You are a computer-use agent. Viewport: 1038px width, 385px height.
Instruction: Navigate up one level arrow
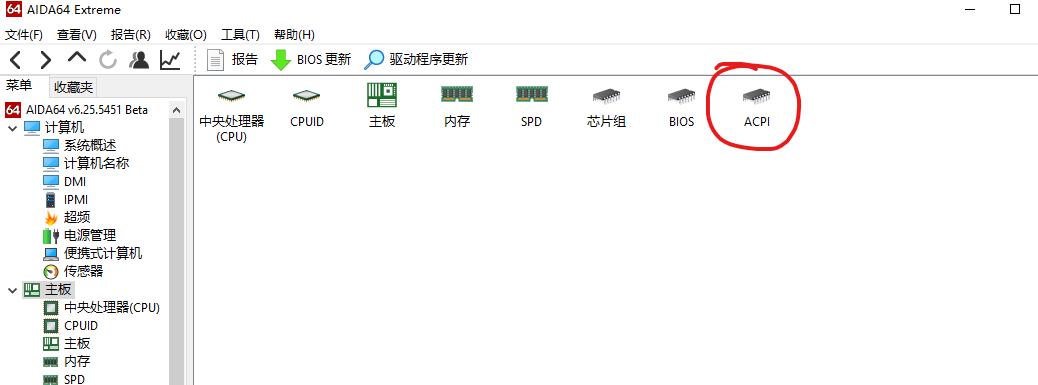(77, 59)
